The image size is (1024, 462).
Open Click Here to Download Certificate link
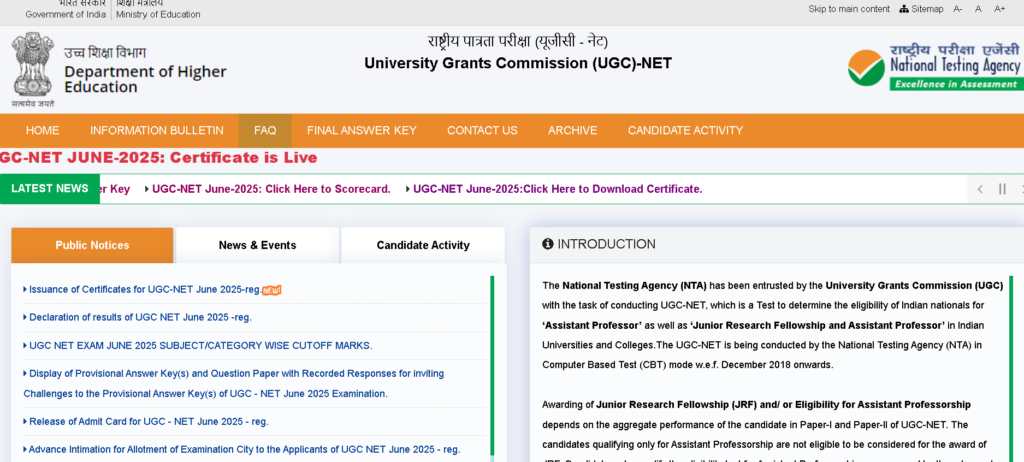click(x=558, y=189)
